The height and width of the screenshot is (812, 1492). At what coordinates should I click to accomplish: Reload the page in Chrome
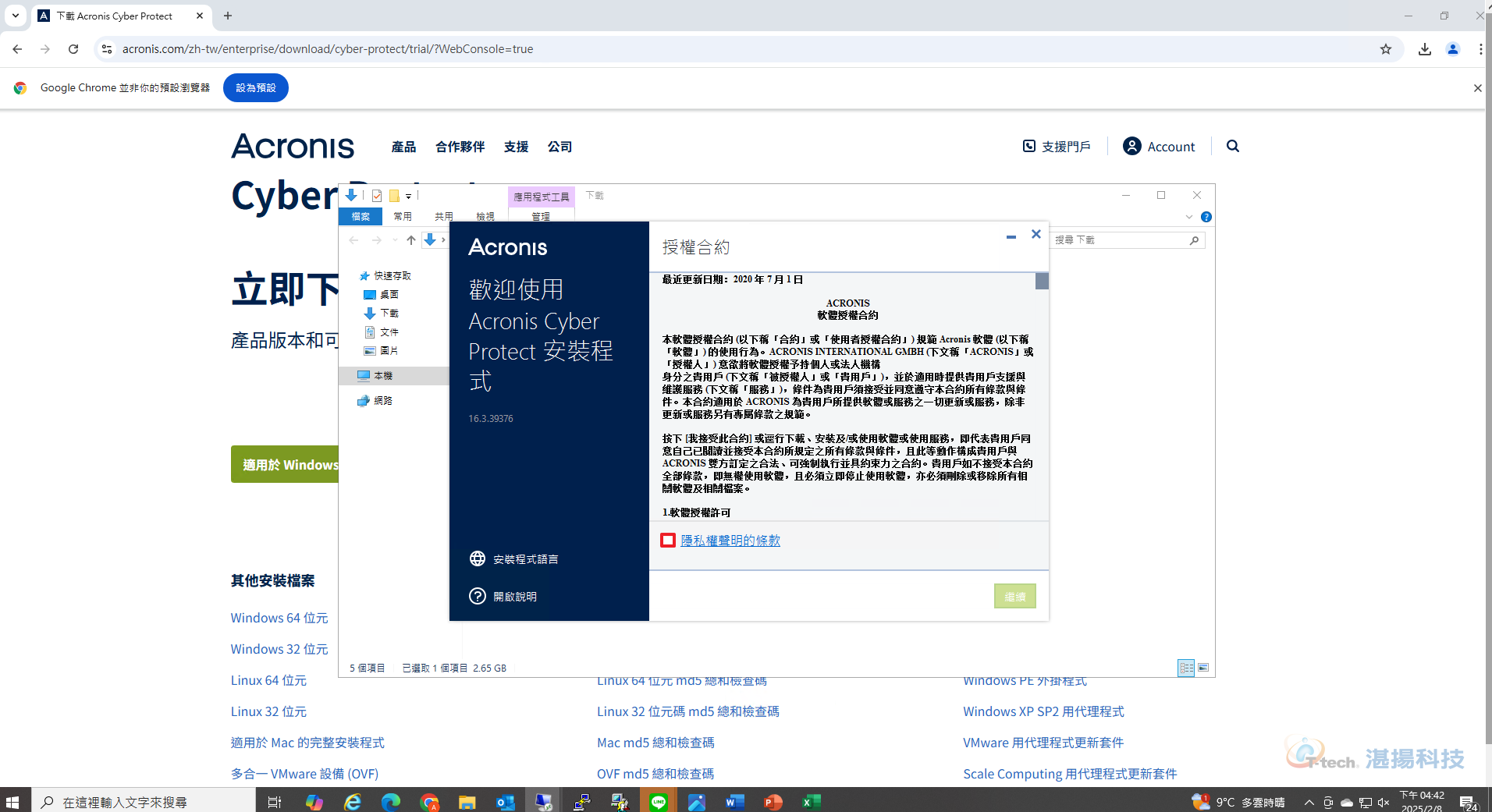(x=73, y=49)
